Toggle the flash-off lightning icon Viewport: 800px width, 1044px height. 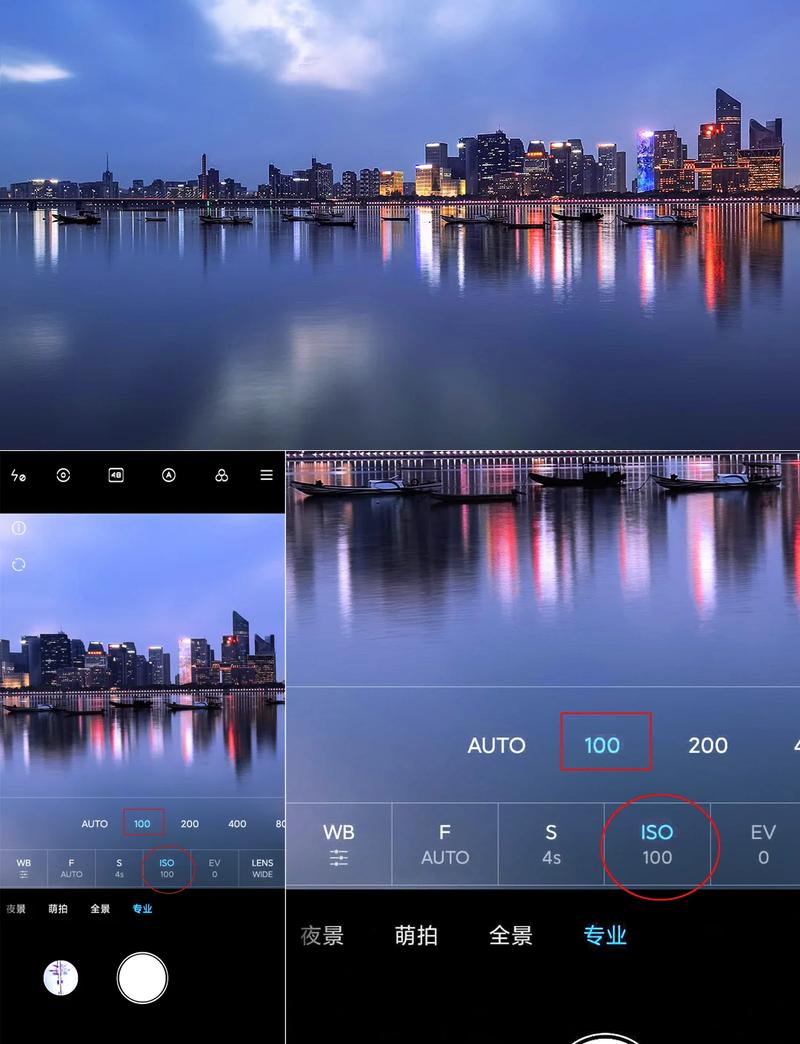coord(18,475)
